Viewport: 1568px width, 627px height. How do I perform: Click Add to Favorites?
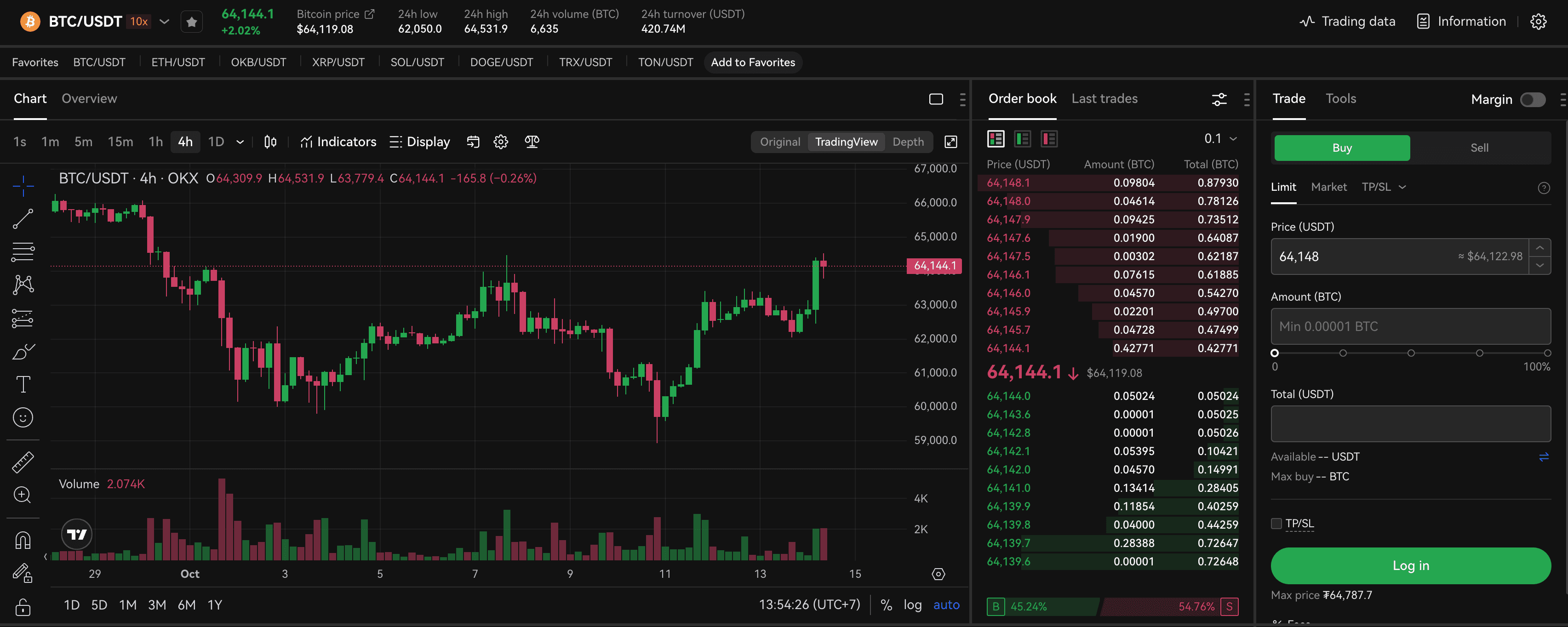pos(753,62)
